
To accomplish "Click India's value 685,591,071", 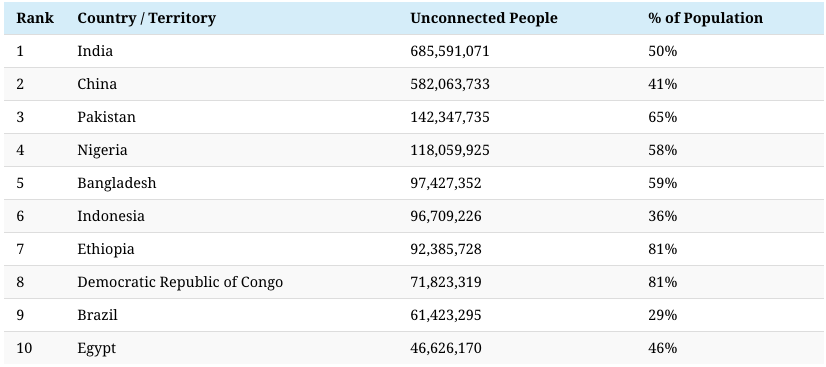I will pyautogui.click(x=450, y=51).
